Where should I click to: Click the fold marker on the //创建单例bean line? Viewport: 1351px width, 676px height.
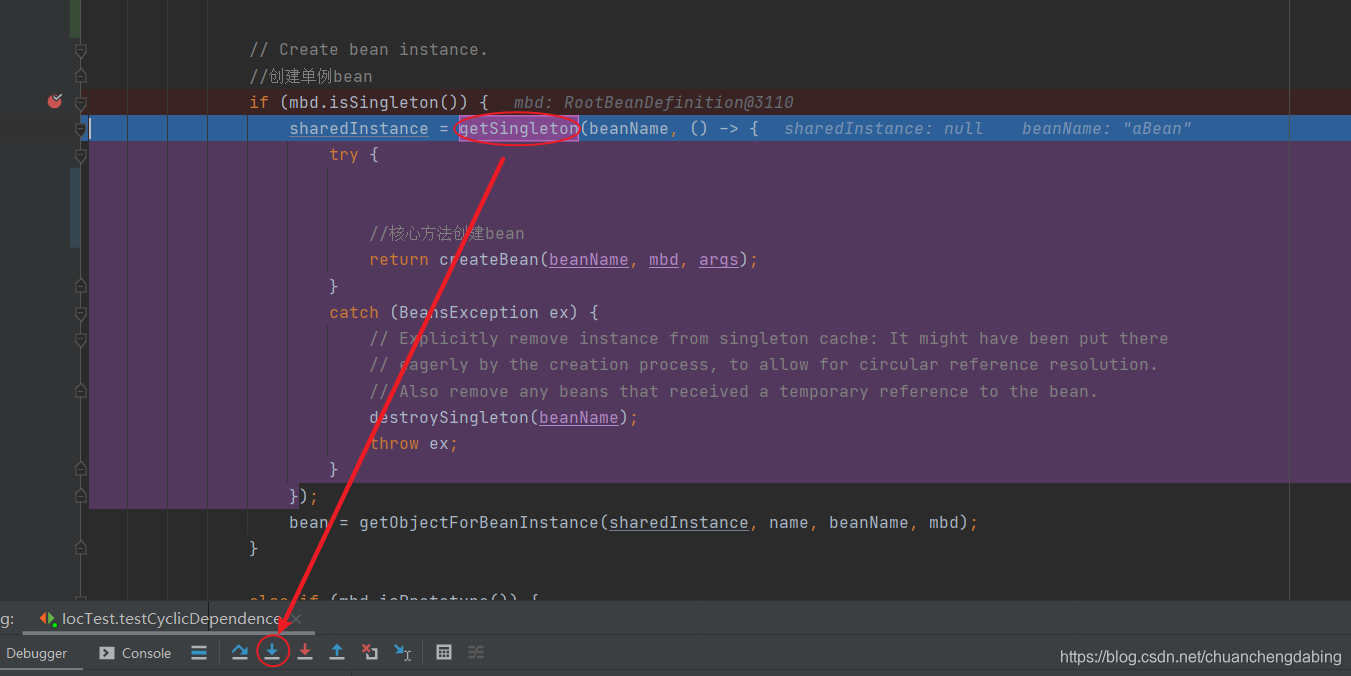pos(81,76)
